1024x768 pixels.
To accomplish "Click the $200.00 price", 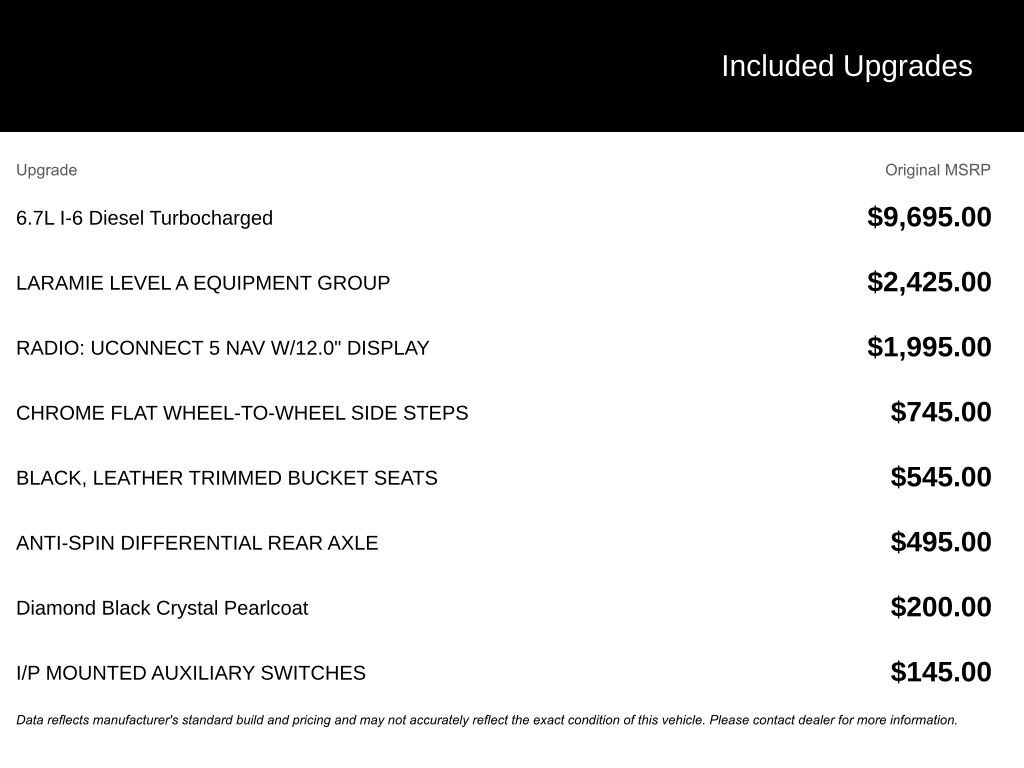I will (941, 607).
